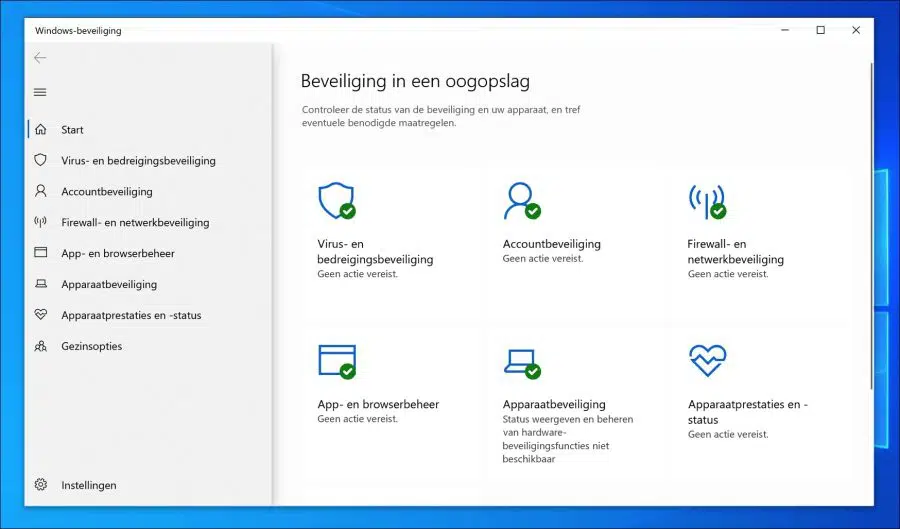Click 'Geen actie vereist.' under Apparaatprestaties en -status
The height and width of the screenshot is (529, 900).
[x=728, y=434]
